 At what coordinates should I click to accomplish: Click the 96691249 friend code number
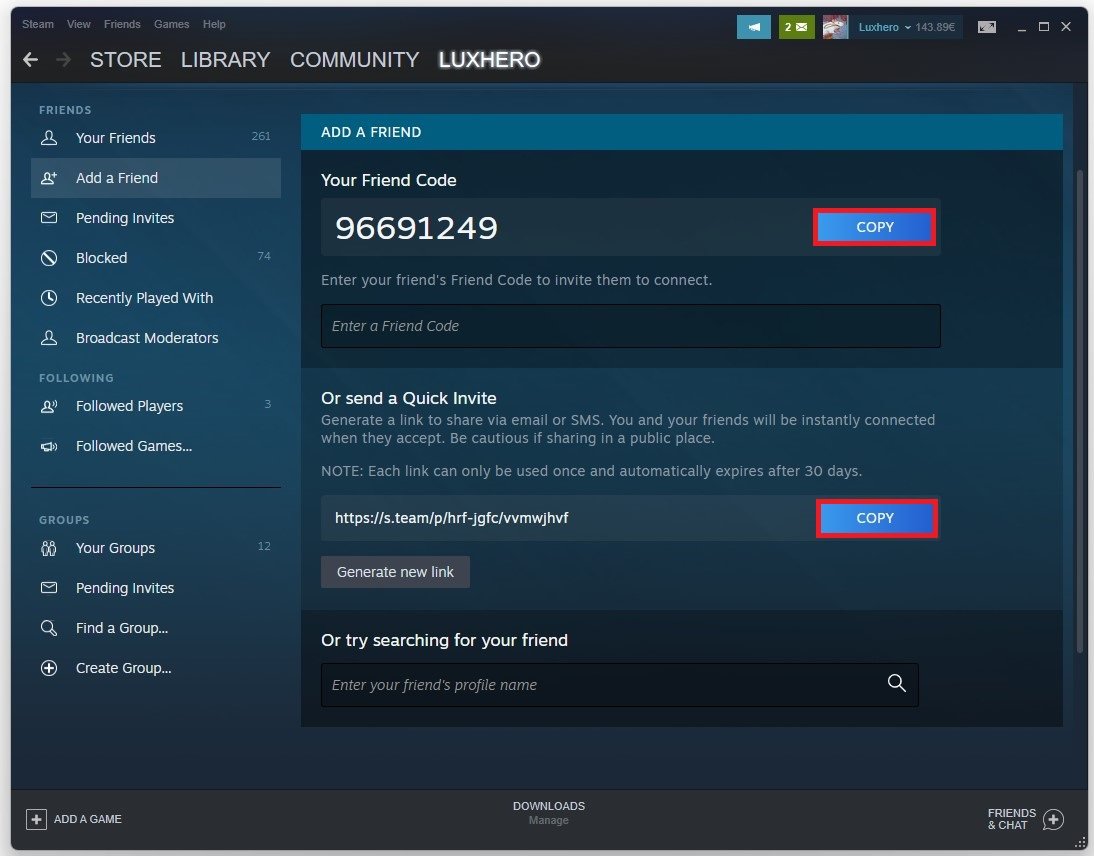[417, 227]
